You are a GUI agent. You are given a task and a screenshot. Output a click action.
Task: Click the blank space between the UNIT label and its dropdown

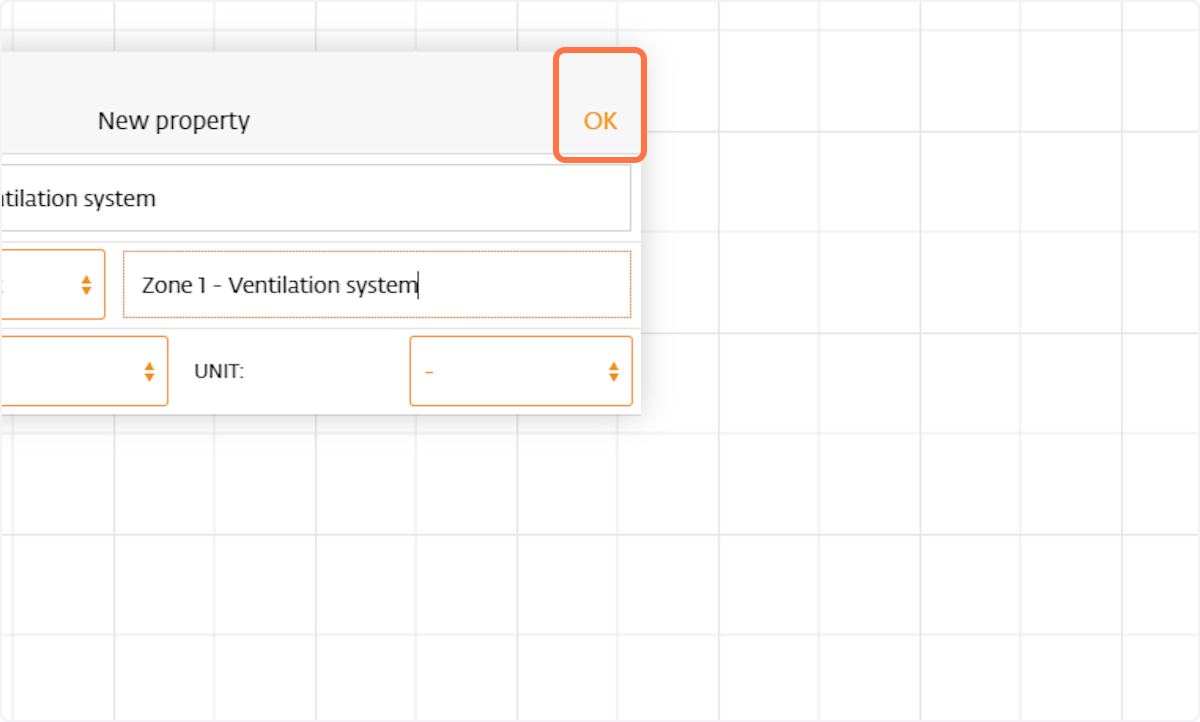(327, 371)
